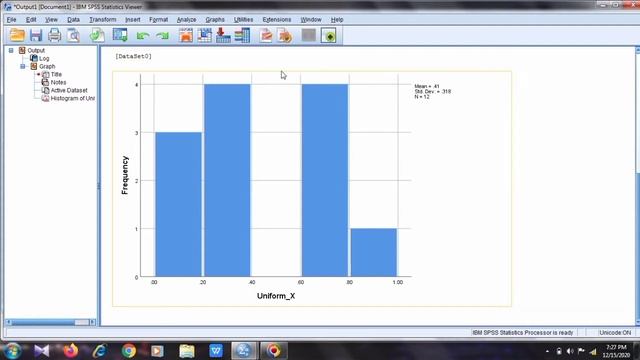Open the Window menu
Image resolution: width=640 pixels, height=360 pixels.
click(311, 20)
